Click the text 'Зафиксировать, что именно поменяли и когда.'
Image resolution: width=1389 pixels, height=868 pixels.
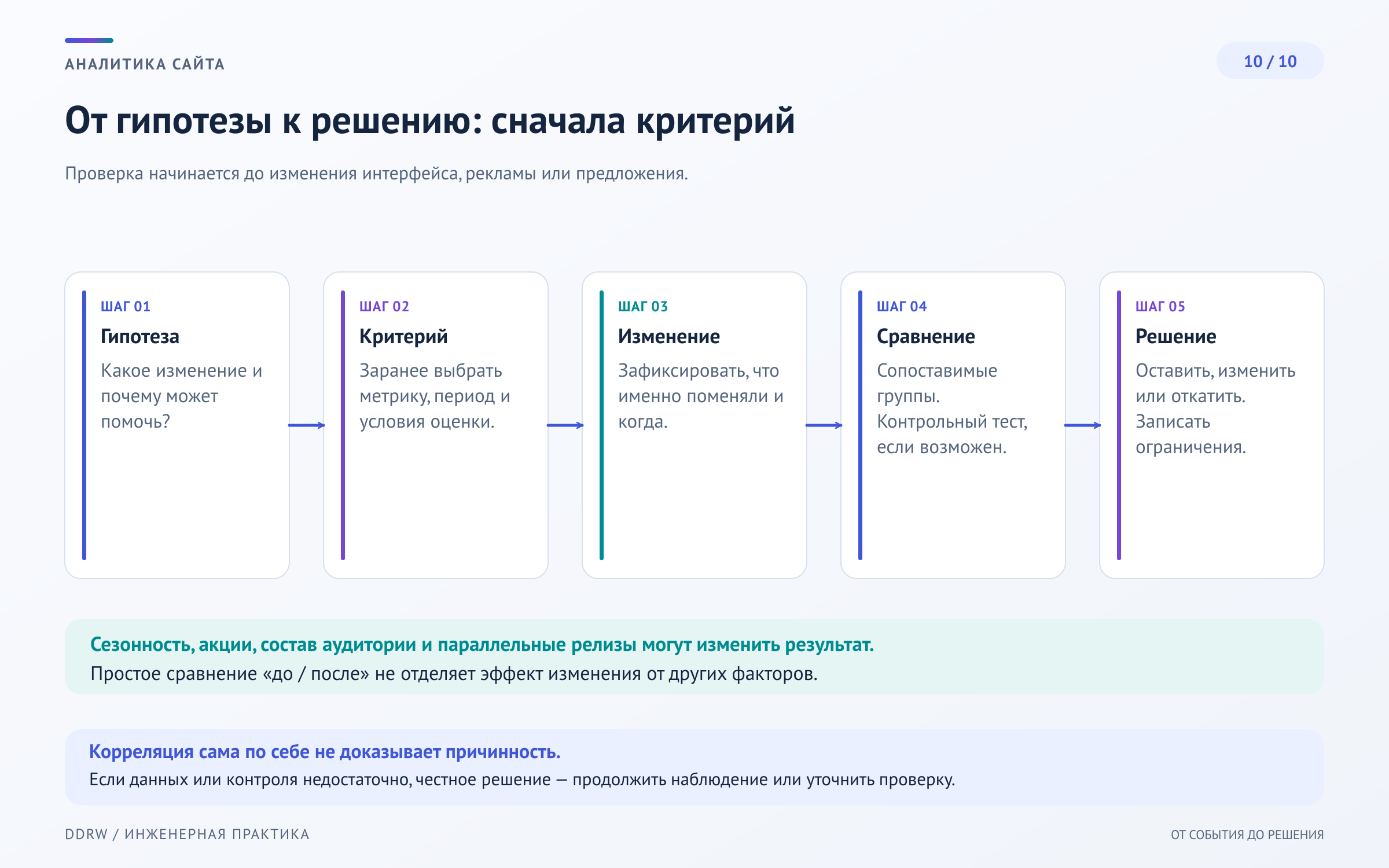pos(701,396)
